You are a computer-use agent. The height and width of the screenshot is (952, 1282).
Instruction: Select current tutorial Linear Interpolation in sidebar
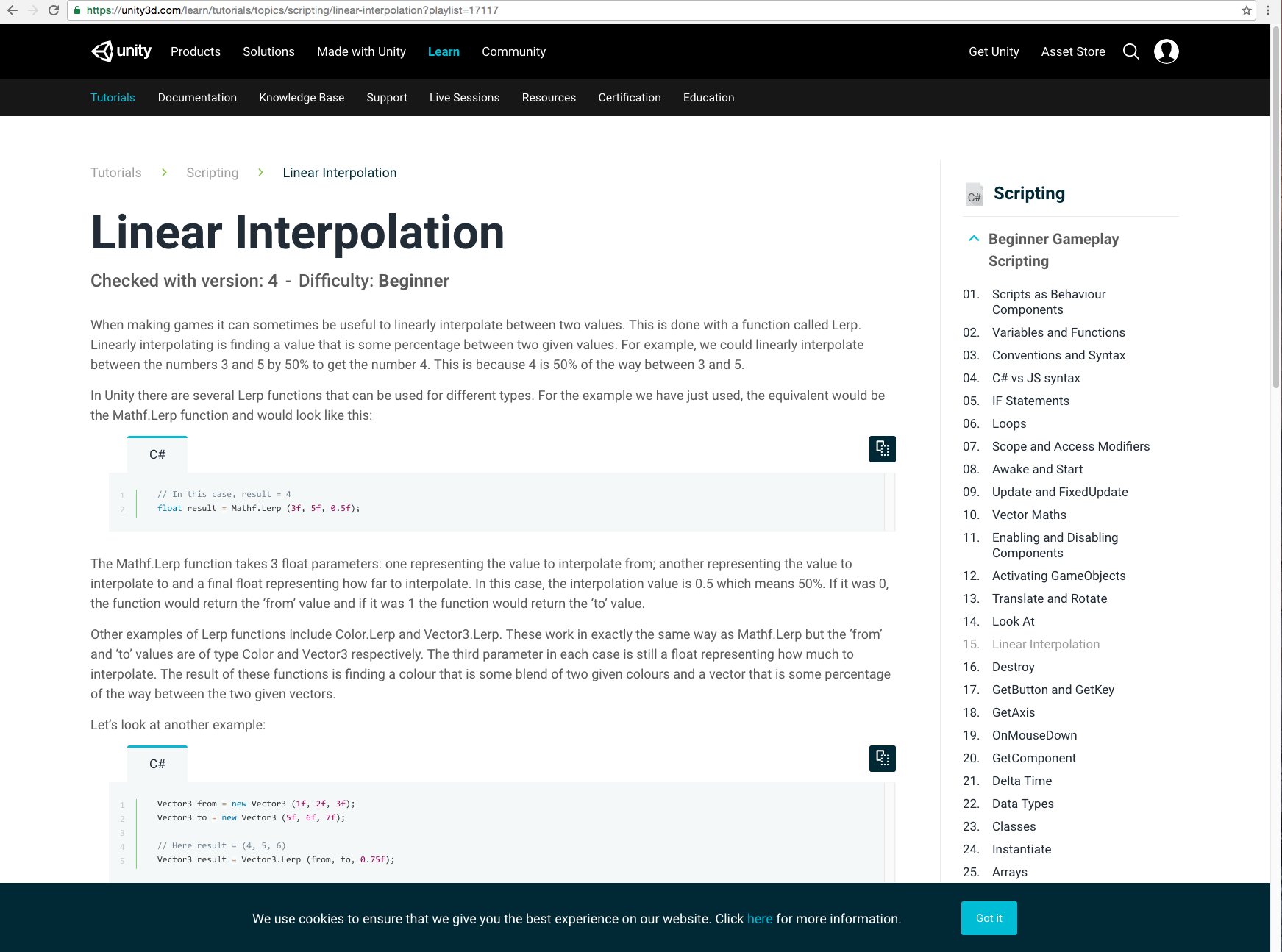[1046, 644]
